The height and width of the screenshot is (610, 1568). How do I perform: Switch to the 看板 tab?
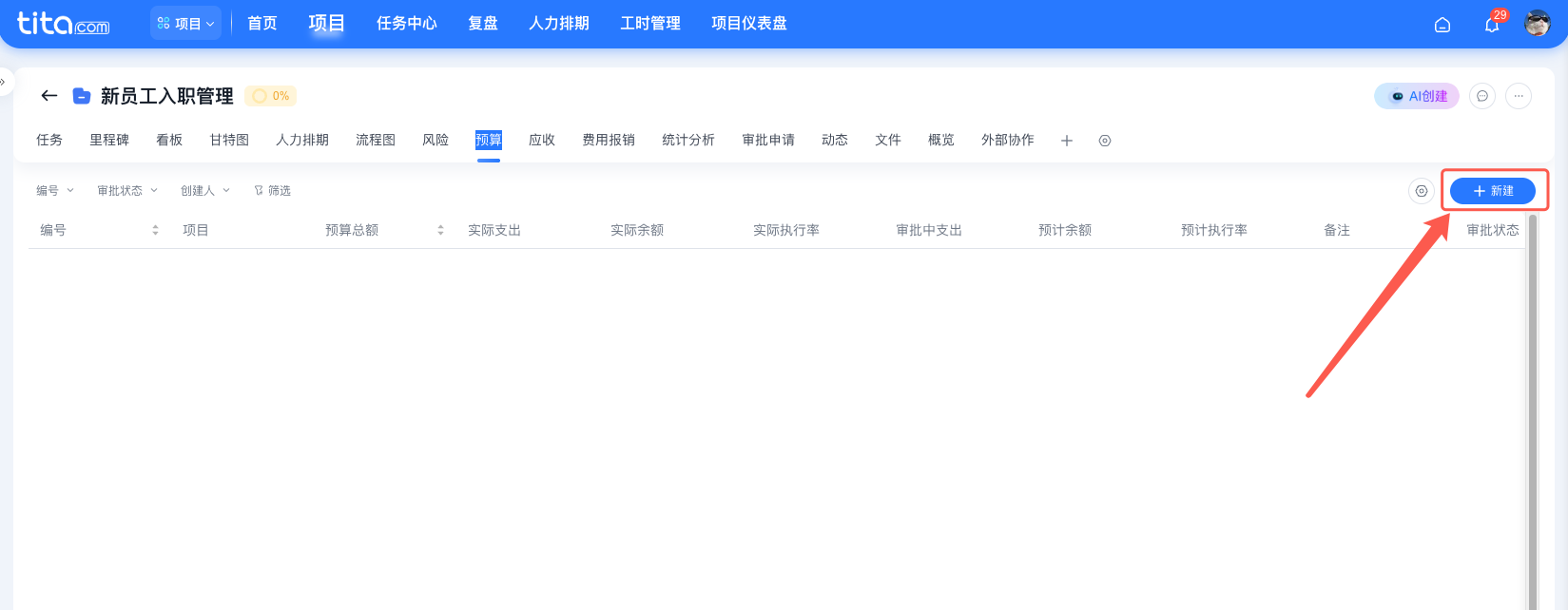pyautogui.click(x=169, y=140)
